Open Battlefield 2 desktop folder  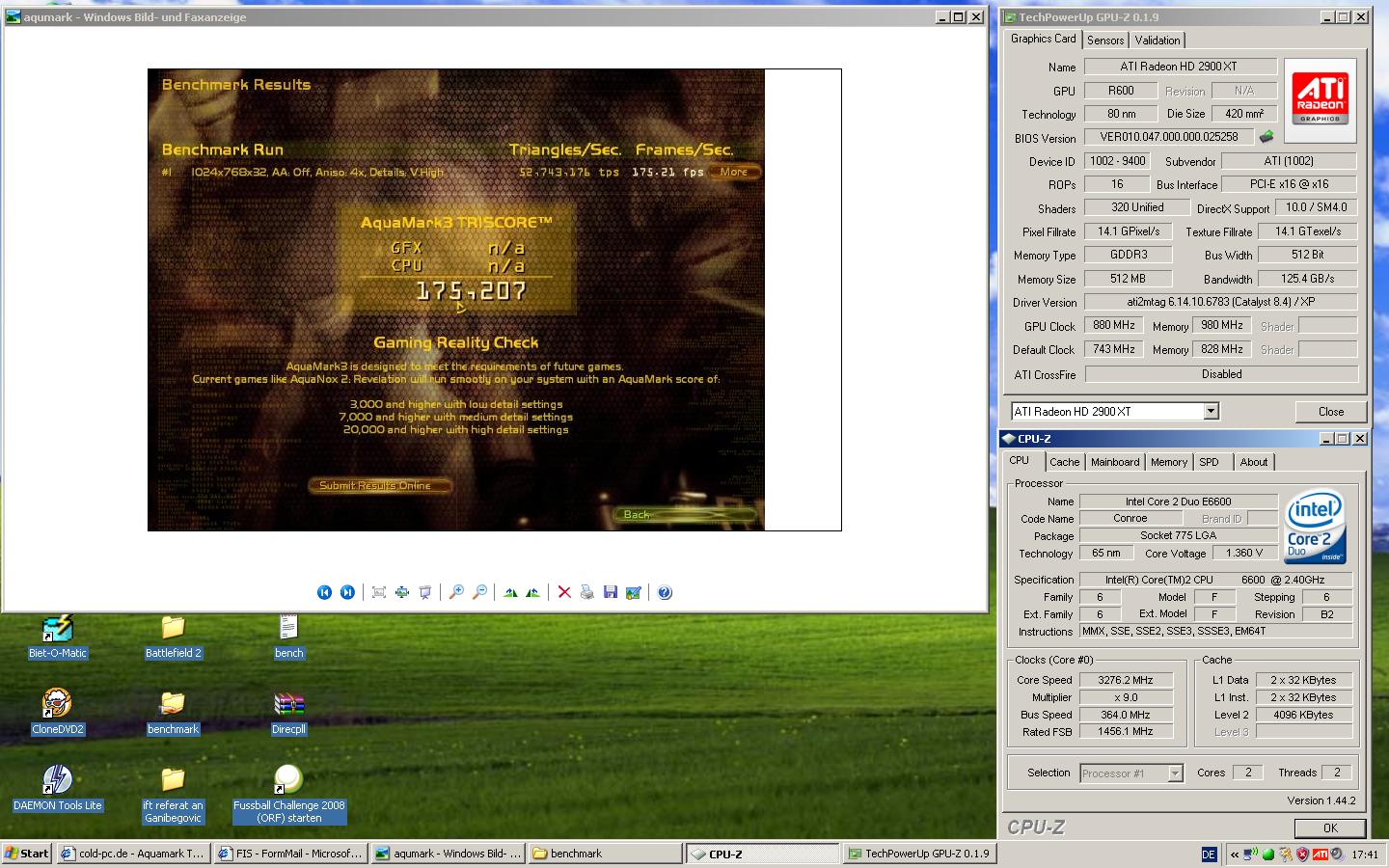[174, 637]
